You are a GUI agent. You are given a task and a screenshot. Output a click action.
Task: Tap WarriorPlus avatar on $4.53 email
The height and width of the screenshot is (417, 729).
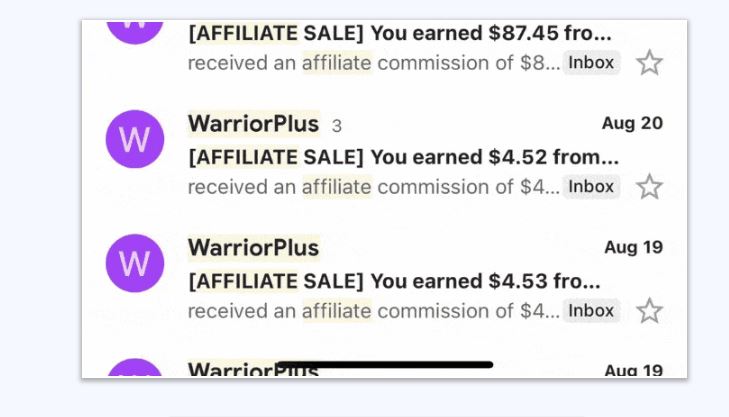tap(135, 263)
